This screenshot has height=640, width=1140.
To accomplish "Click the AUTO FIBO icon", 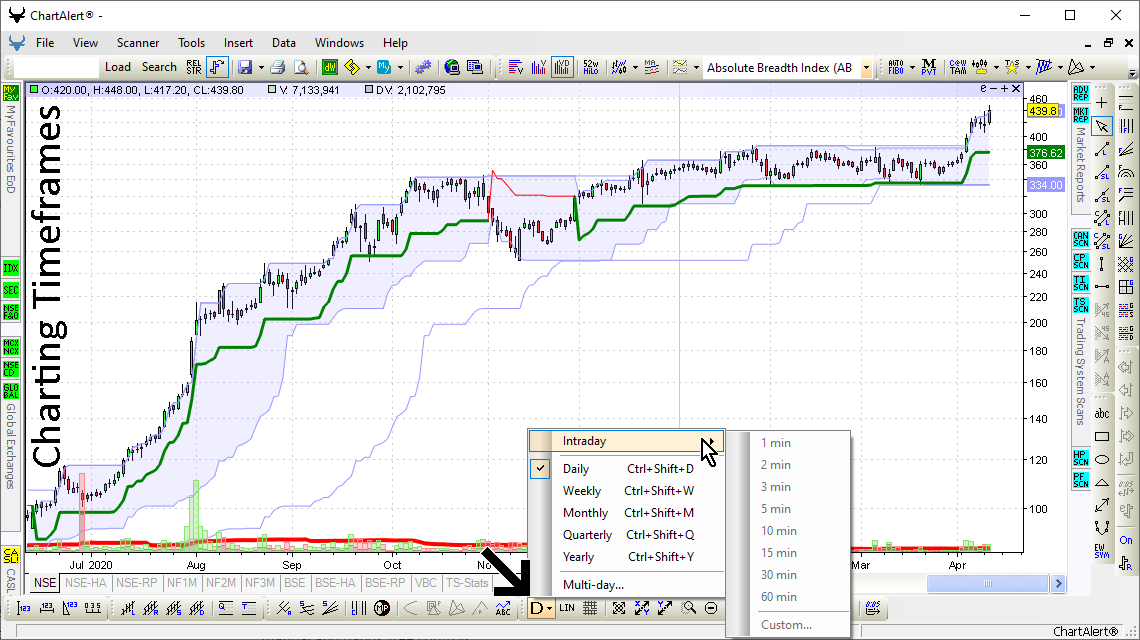I will click(896, 67).
